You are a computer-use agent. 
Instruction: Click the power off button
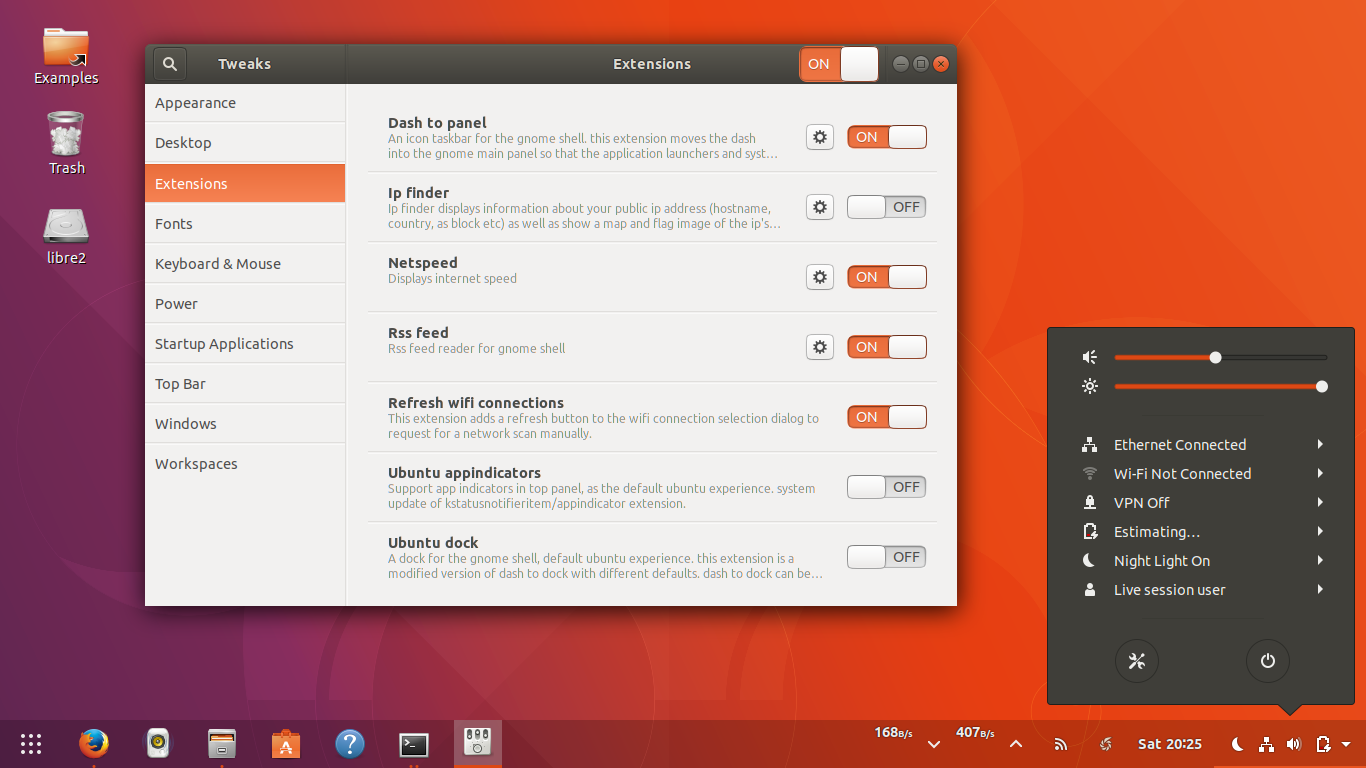[1268, 661]
